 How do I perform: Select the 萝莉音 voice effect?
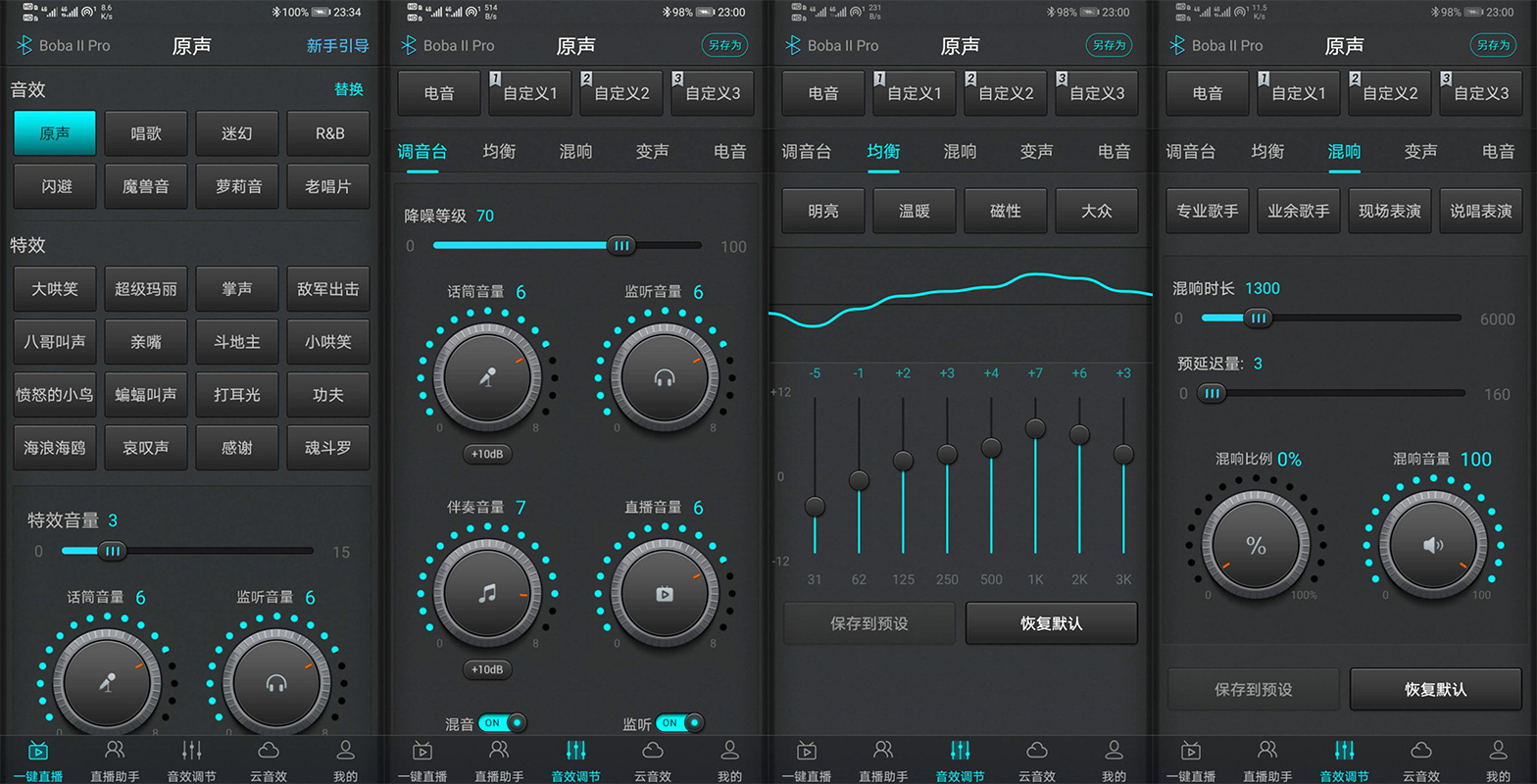pos(237,186)
